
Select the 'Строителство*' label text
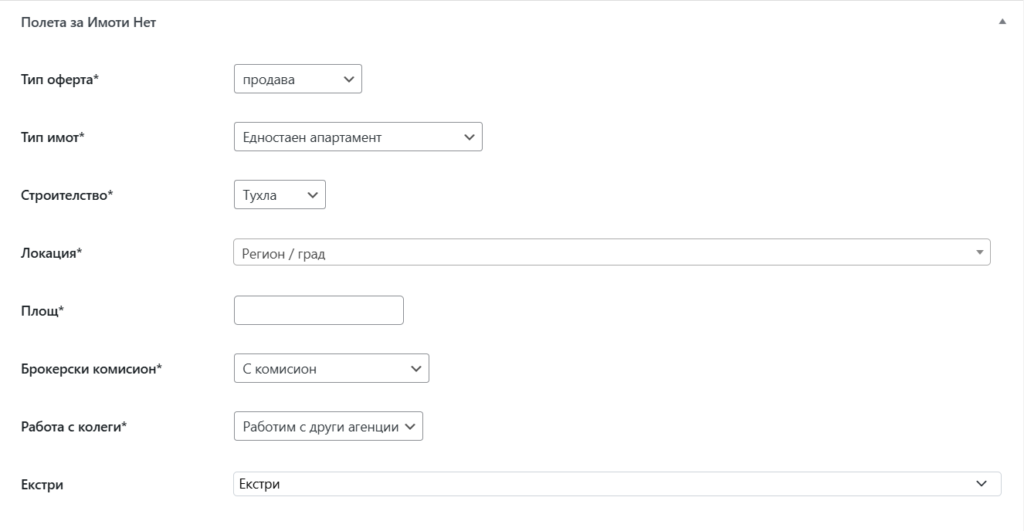67,195
